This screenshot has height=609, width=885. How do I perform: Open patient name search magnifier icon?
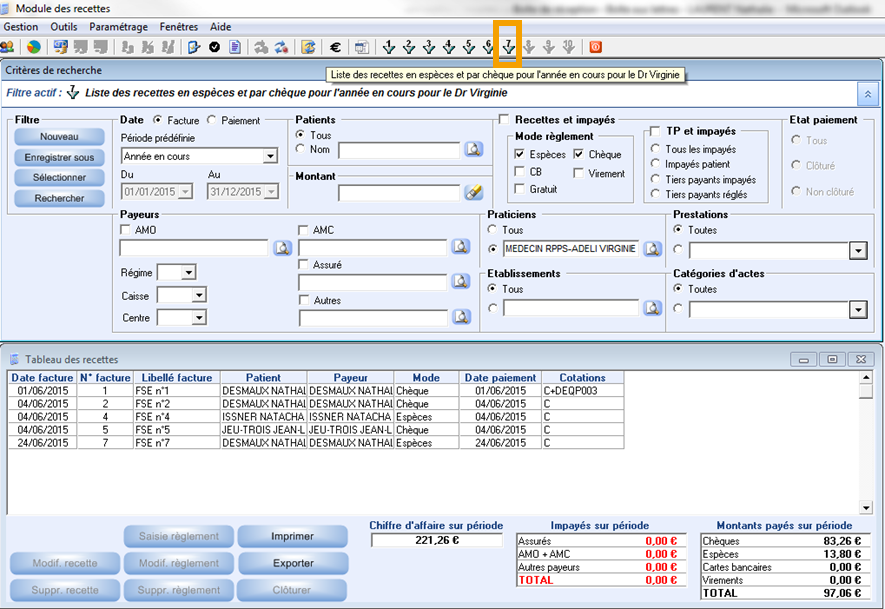point(473,150)
